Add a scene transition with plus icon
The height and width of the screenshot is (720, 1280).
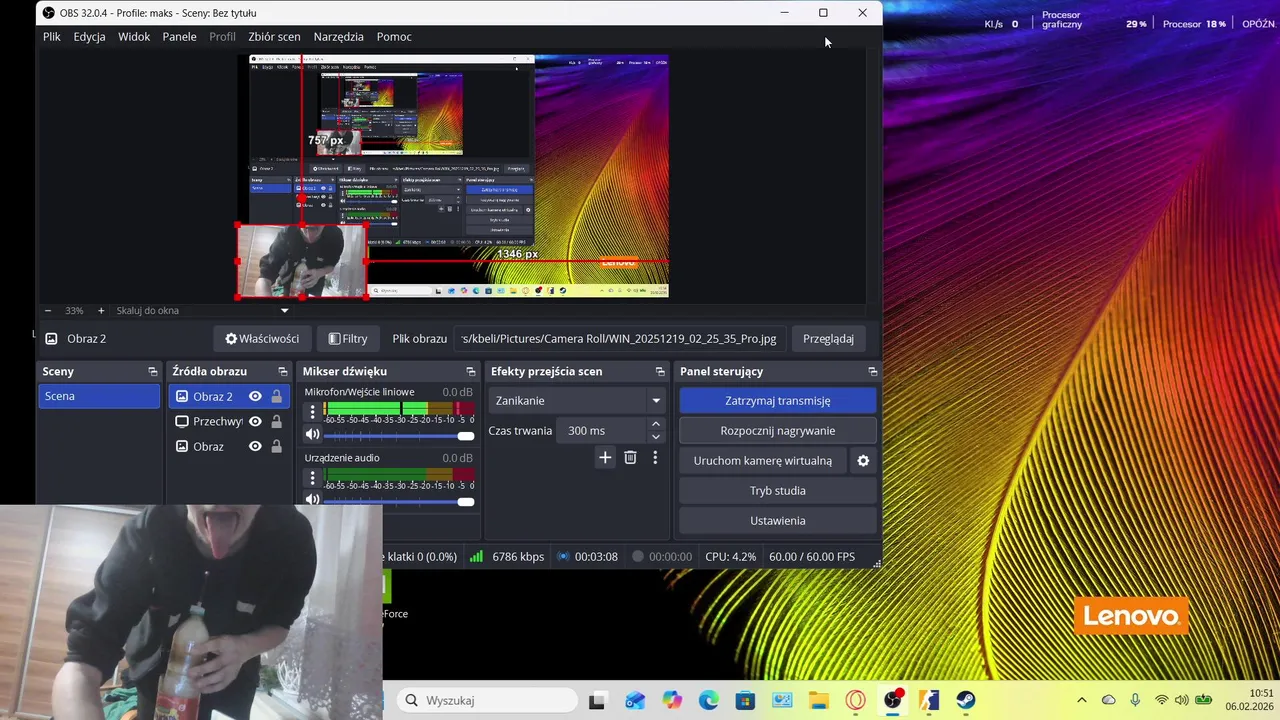point(605,457)
